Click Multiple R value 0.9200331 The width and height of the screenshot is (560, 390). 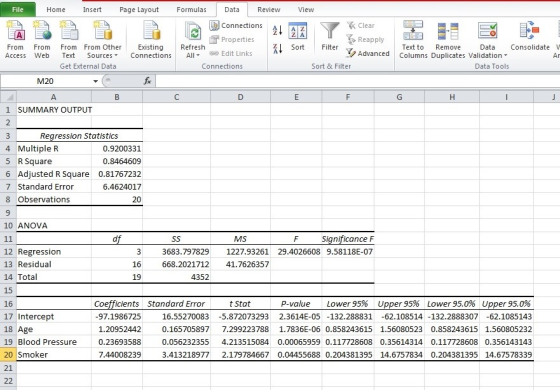point(117,149)
